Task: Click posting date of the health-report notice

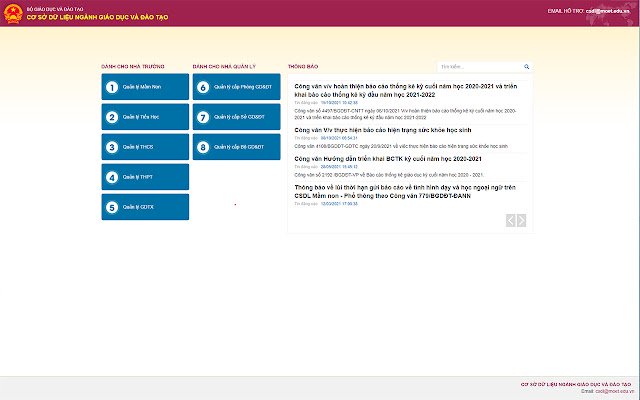Action: pos(339,138)
